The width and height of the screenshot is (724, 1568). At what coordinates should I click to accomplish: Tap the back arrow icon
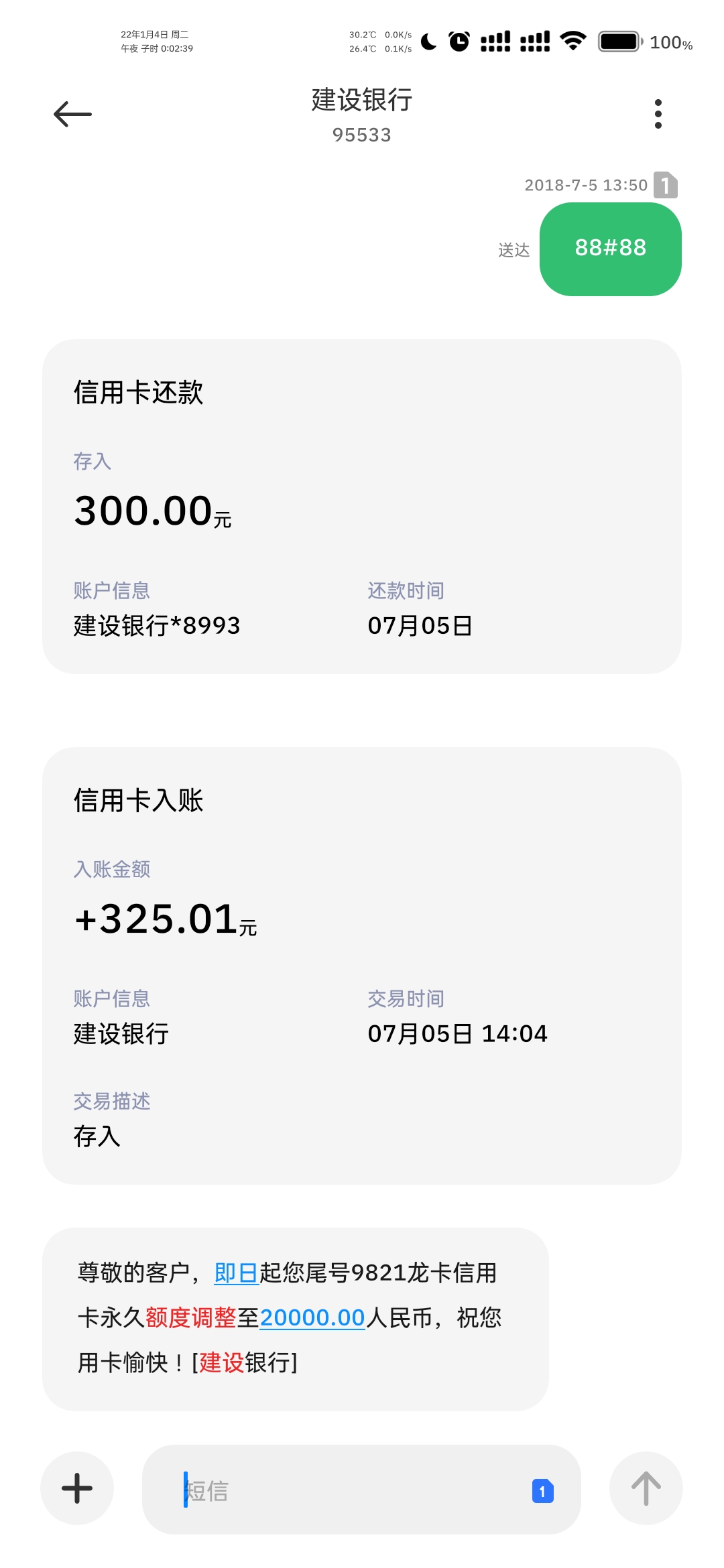pyautogui.click(x=72, y=114)
